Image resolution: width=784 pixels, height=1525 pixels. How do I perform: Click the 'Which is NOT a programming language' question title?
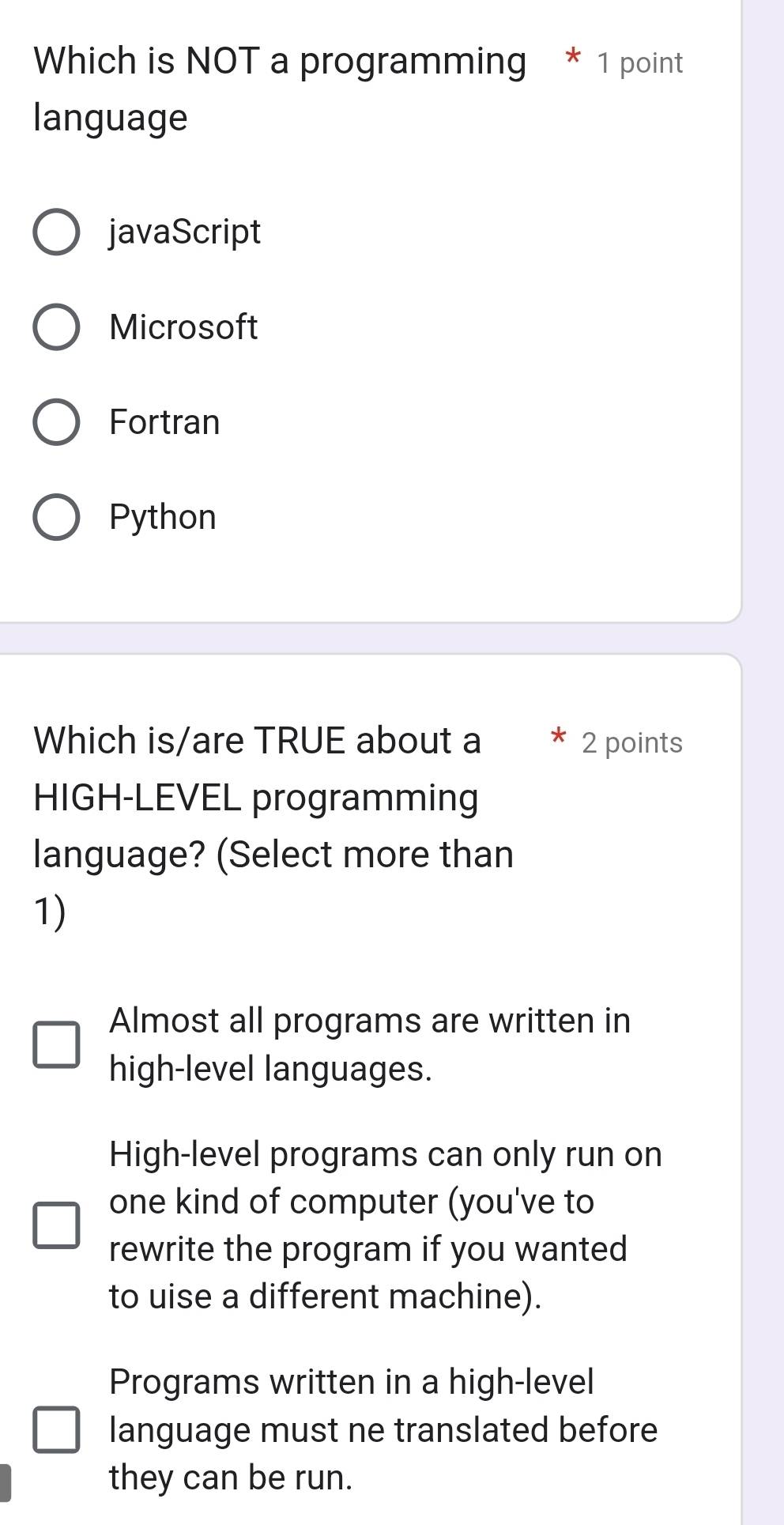click(280, 87)
